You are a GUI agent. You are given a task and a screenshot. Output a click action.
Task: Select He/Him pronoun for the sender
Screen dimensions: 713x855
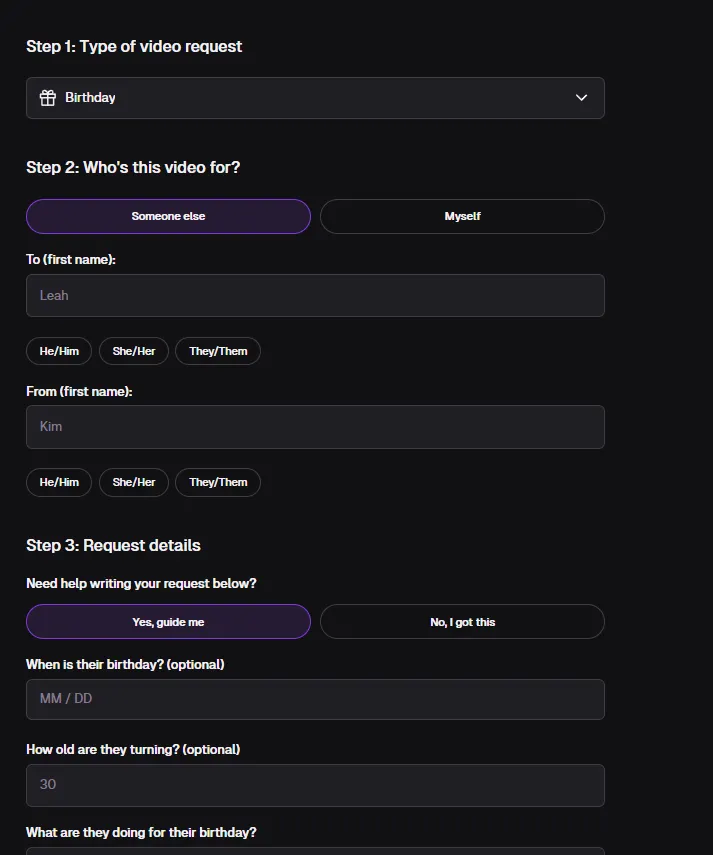59,482
